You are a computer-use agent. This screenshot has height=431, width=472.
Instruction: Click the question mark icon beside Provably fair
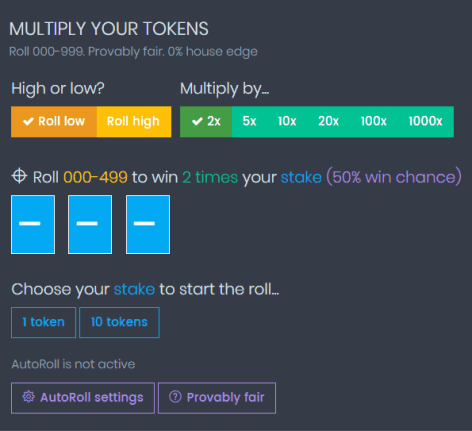click(x=175, y=397)
